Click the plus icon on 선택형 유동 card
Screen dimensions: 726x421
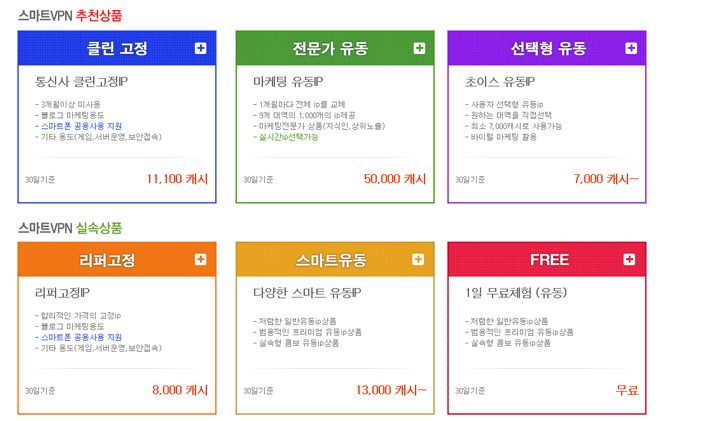630,48
